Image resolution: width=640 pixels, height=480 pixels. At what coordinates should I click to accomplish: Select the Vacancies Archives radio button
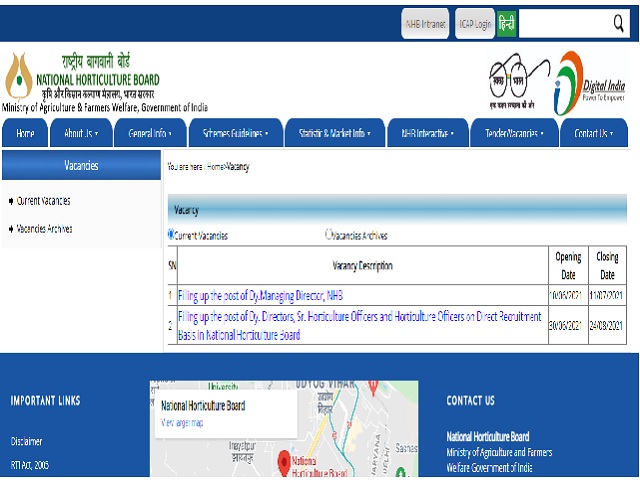329,234
